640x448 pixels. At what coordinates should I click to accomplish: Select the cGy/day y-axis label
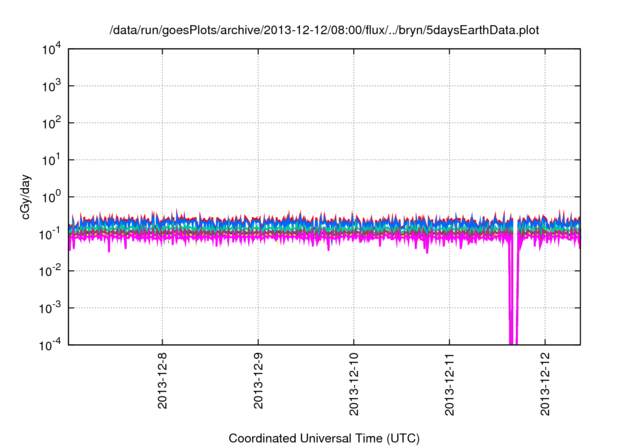tap(26, 197)
